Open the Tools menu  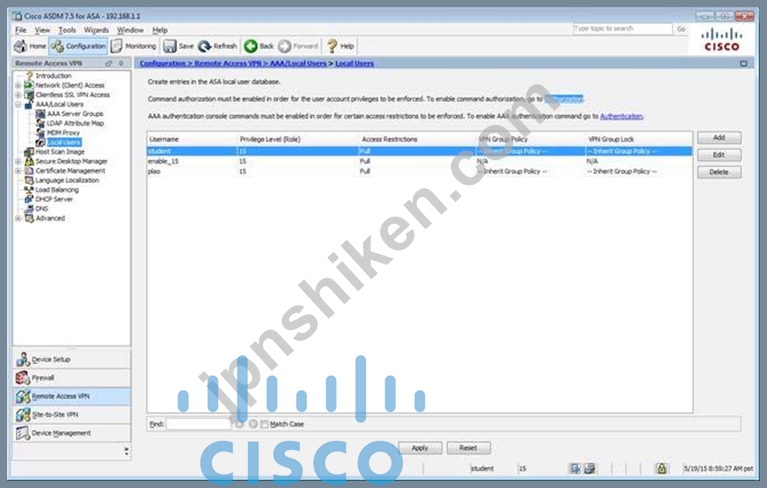coord(67,30)
